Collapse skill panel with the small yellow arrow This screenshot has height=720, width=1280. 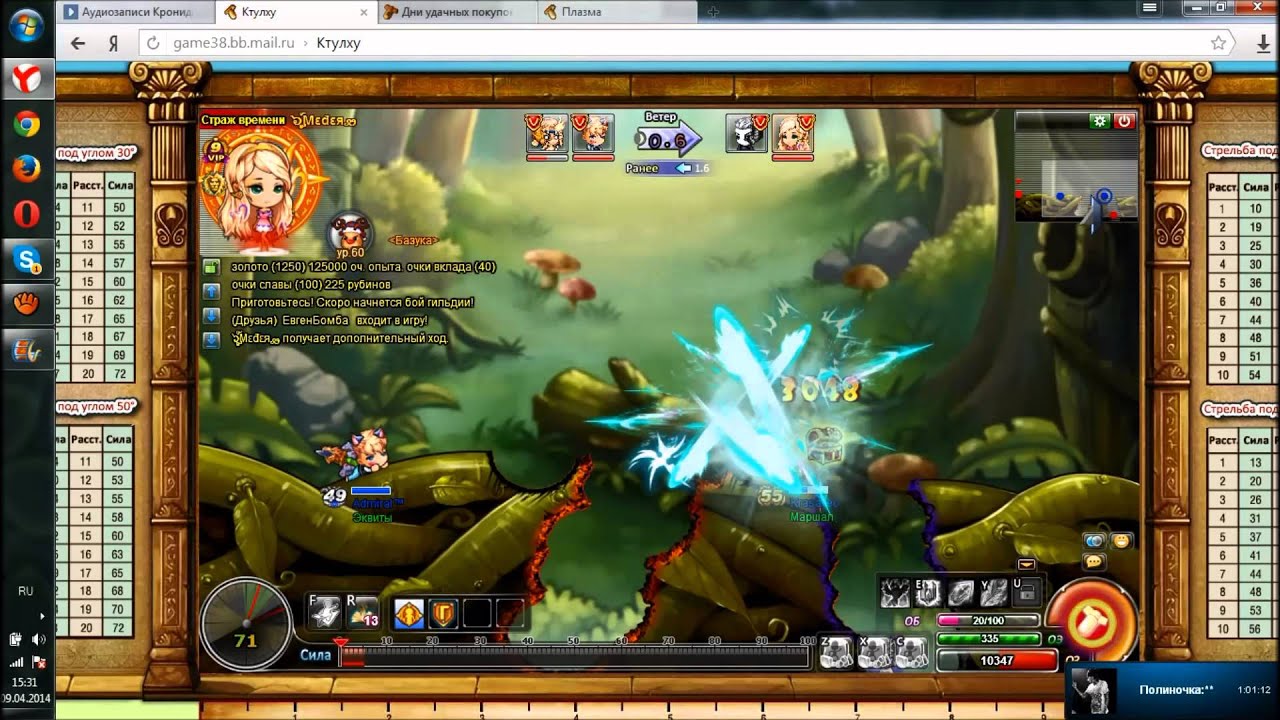click(x=1027, y=565)
